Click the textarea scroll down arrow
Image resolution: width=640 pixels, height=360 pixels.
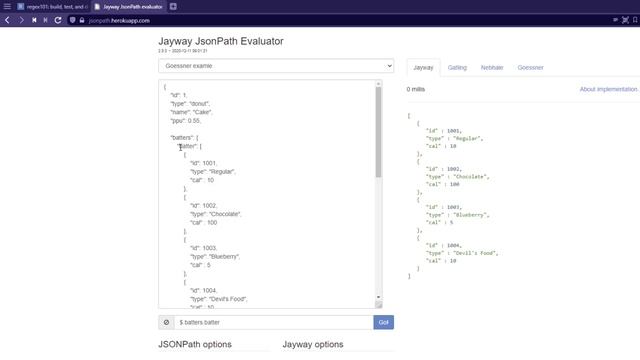379,297
